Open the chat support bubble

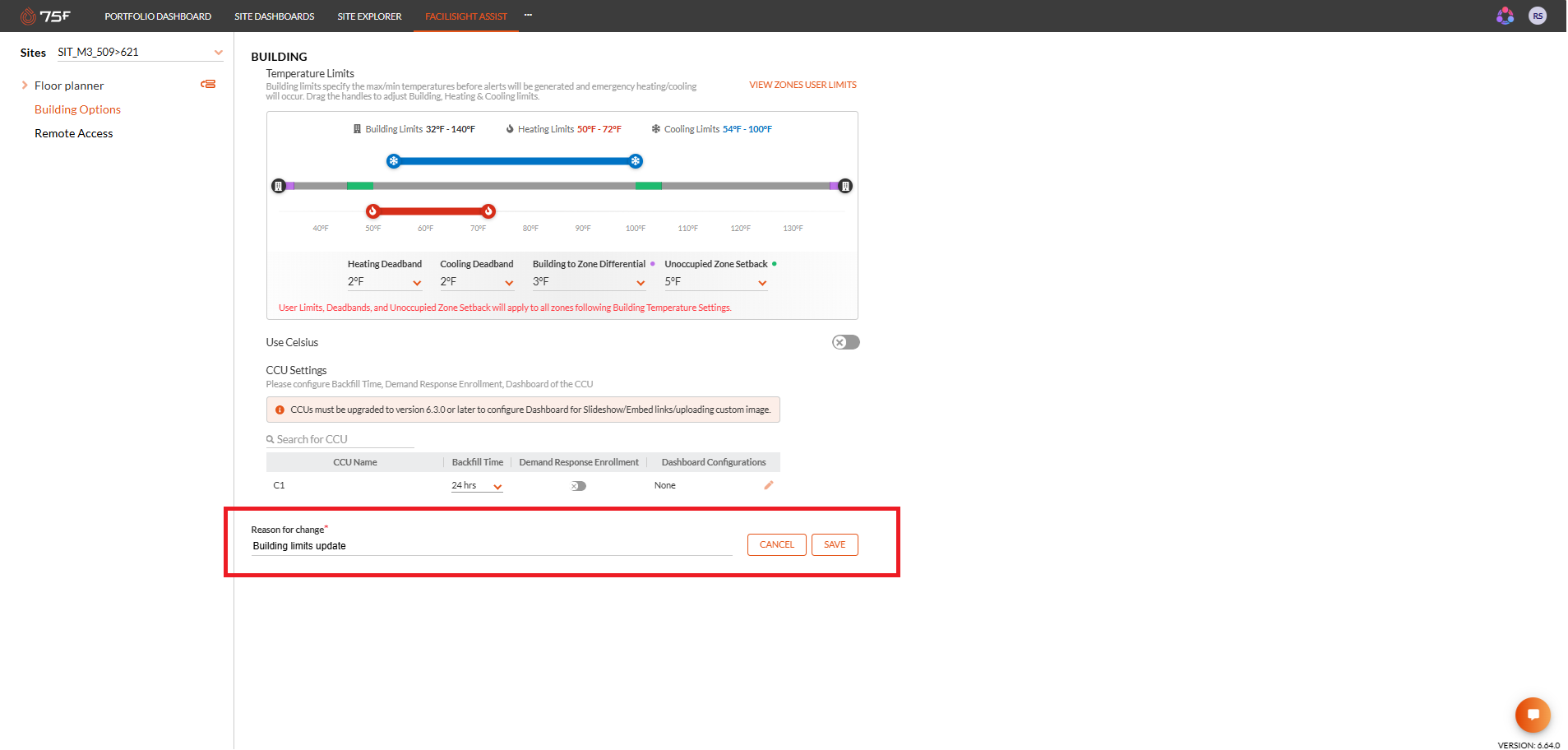(x=1533, y=715)
